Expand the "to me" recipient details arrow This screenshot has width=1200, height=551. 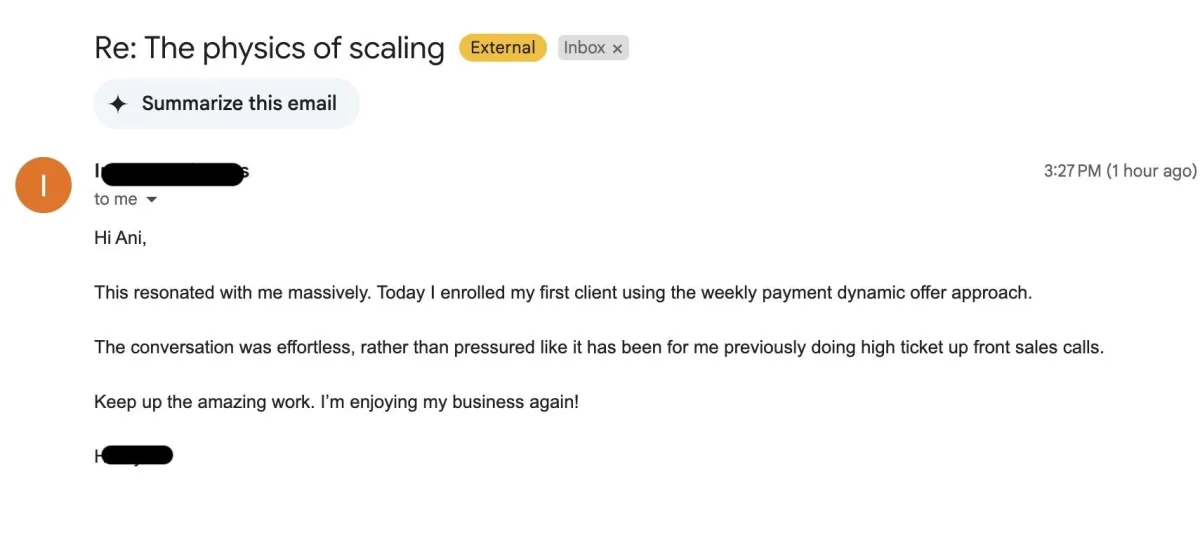click(x=152, y=200)
